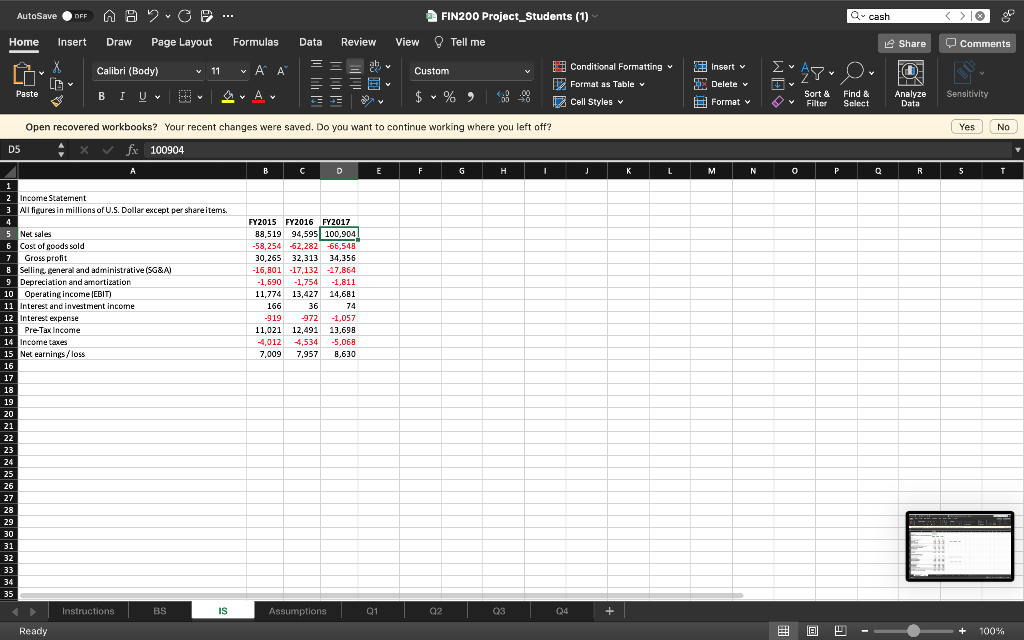This screenshot has height=640, width=1024.
Task: Click the Comma Style icon
Action: [470, 96]
